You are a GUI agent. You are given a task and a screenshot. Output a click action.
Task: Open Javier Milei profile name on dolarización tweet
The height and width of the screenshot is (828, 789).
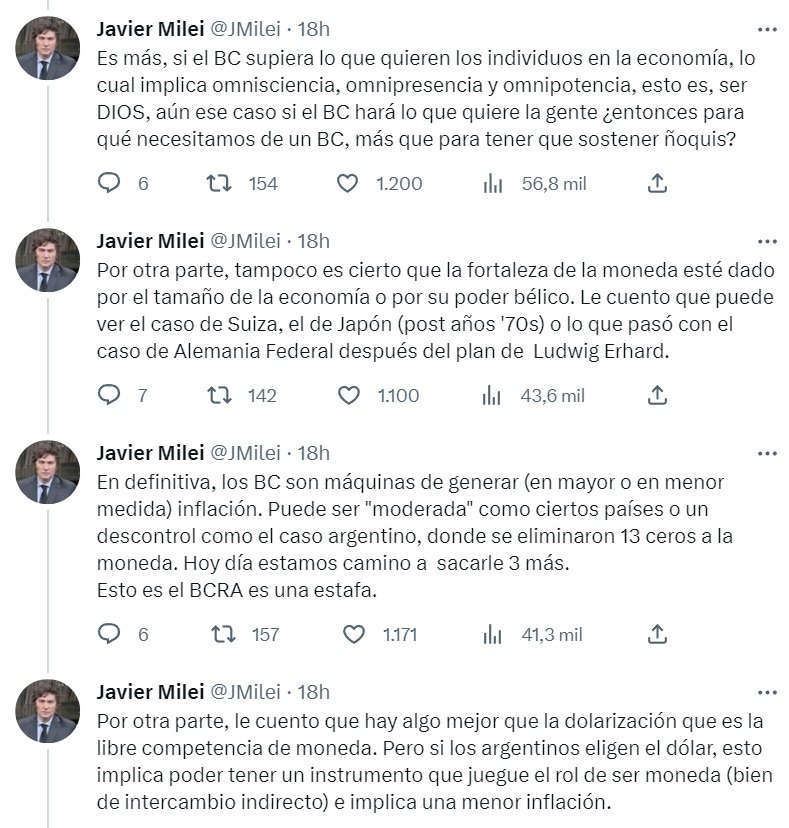tap(150, 692)
